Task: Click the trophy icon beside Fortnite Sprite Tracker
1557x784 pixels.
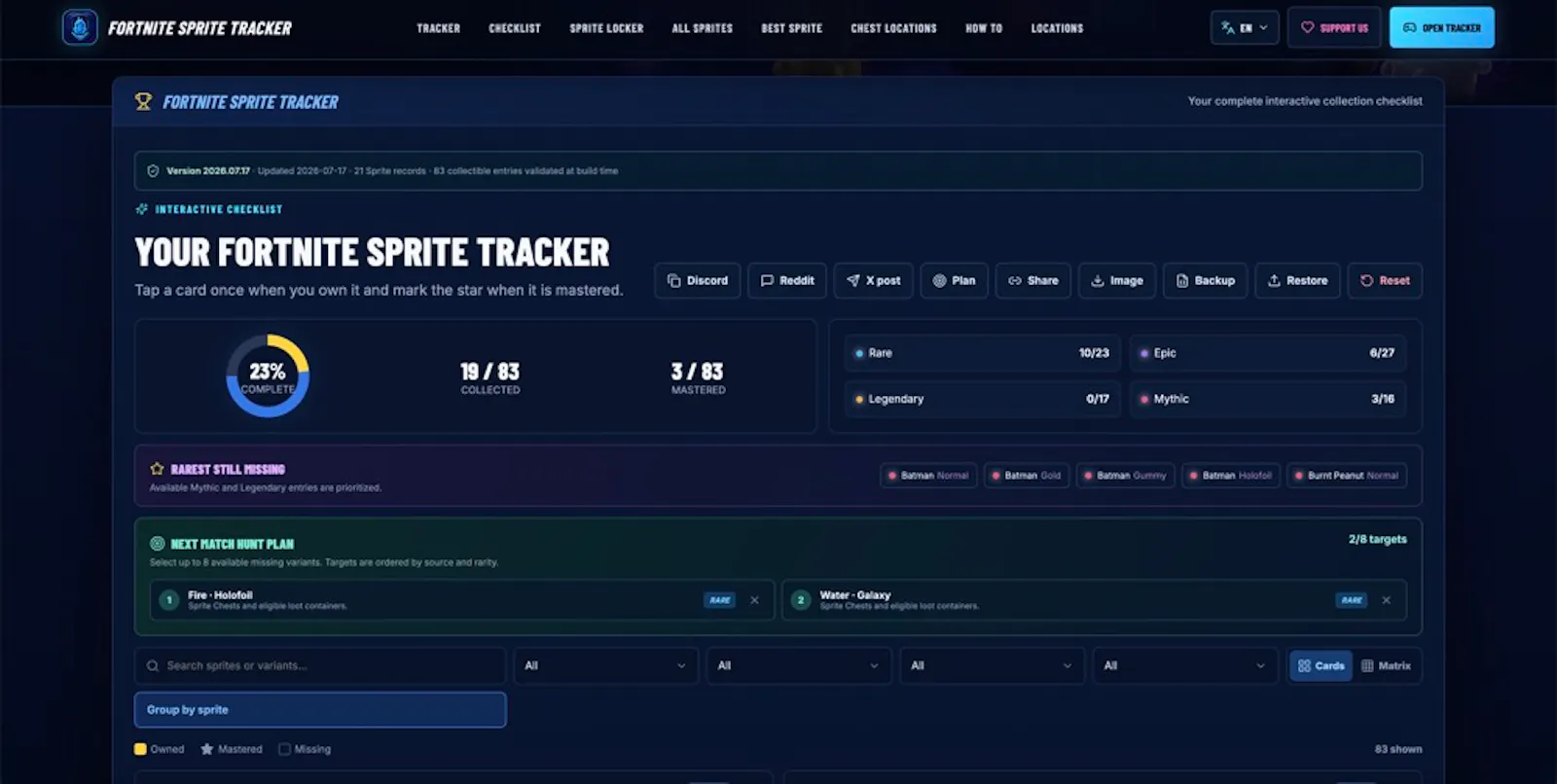Action: point(143,101)
